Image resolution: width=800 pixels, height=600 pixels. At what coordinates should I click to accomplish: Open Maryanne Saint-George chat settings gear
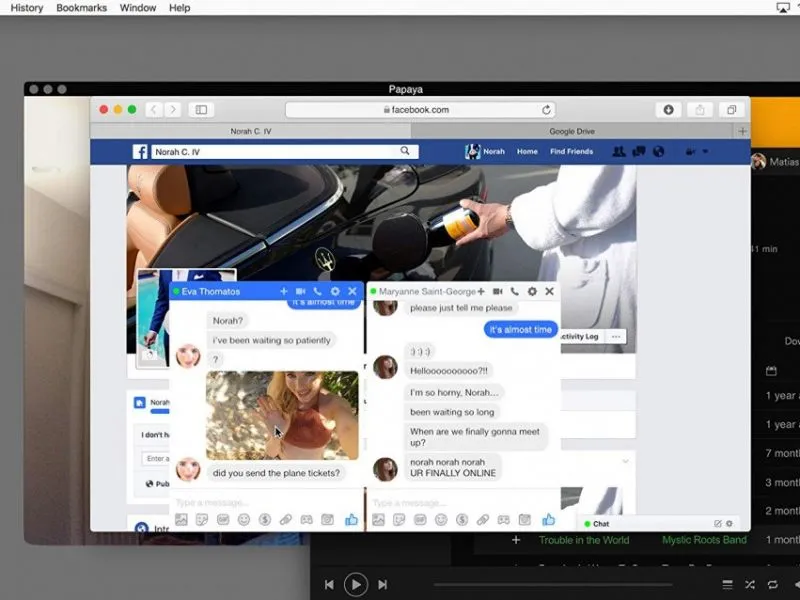click(x=532, y=291)
